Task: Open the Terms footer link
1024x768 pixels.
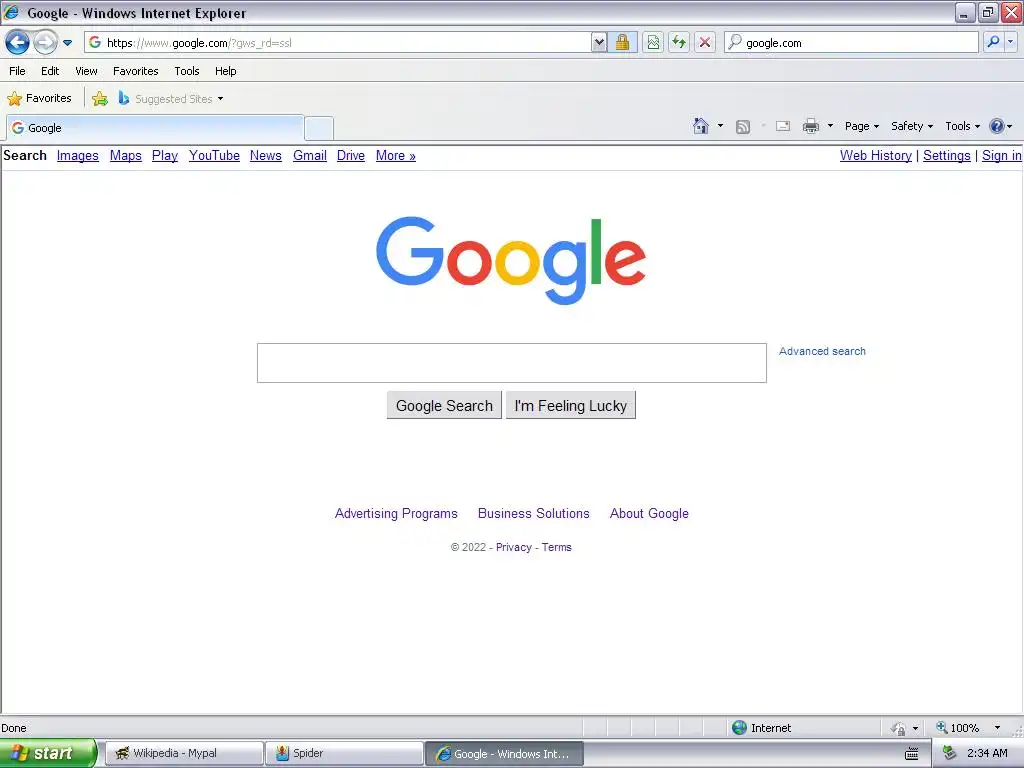Action: [x=556, y=547]
